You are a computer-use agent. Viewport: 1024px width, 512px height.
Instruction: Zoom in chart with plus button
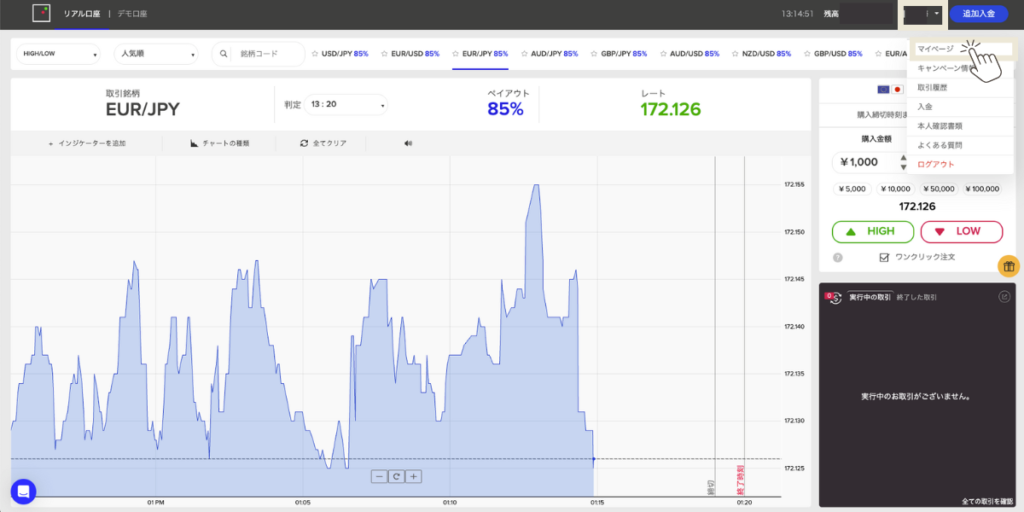(x=413, y=476)
